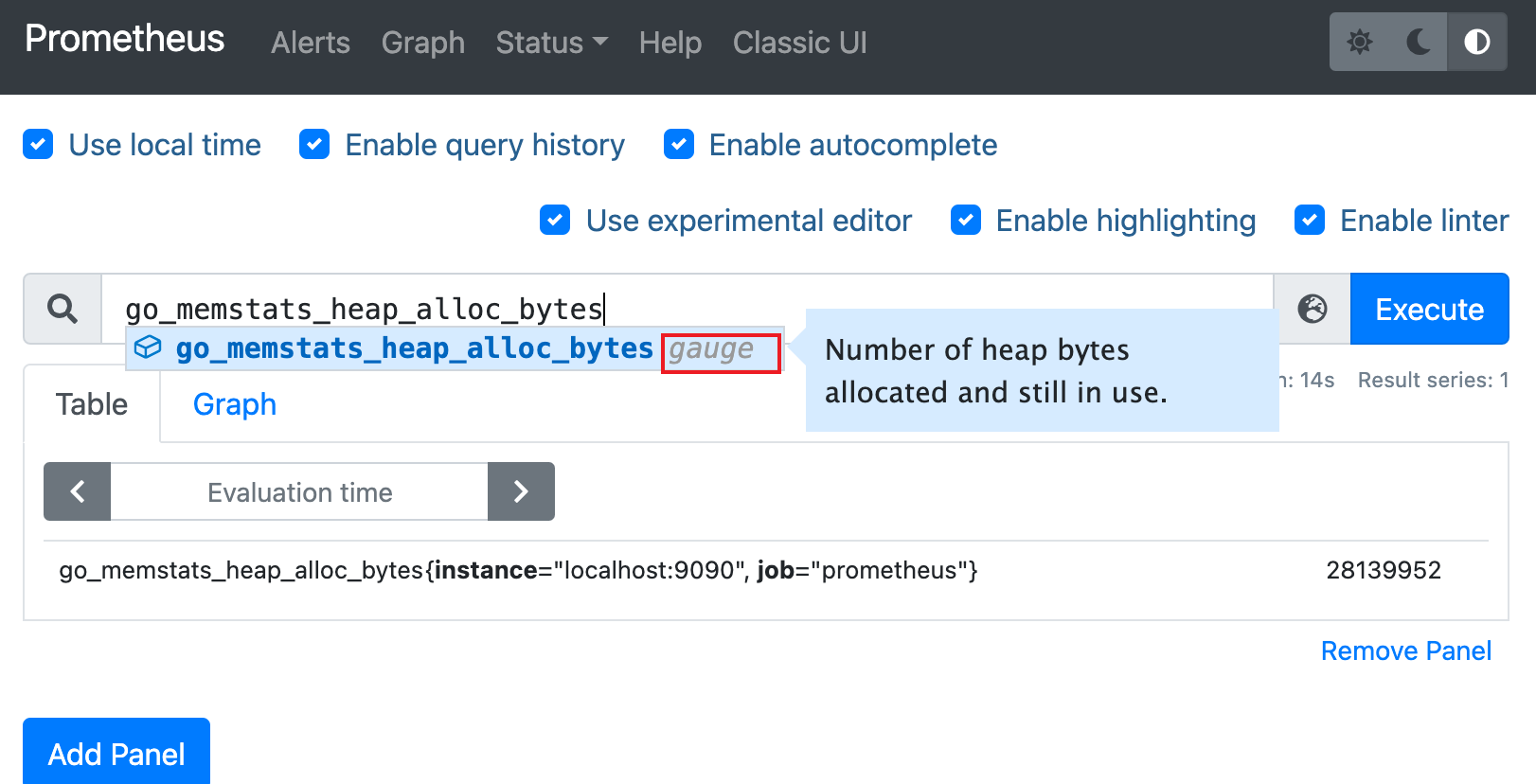Switch to light theme sun icon
The height and width of the screenshot is (784, 1536).
click(1360, 42)
